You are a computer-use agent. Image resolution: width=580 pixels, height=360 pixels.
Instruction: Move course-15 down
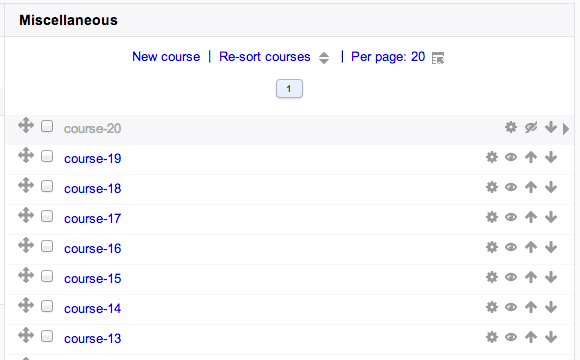point(551,277)
